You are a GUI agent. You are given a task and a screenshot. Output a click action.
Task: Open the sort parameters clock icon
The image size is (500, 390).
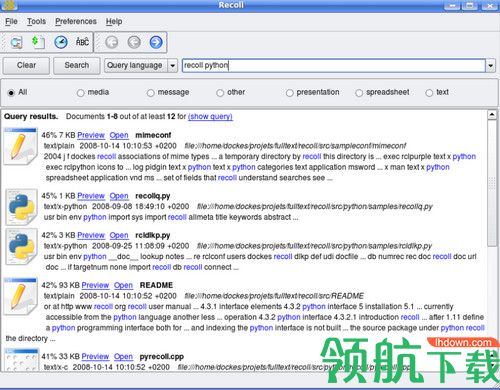tap(61, 42)
